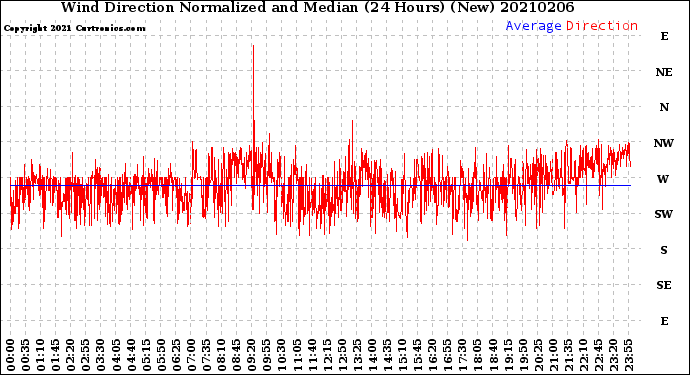This screenshot has height=375, width=690.
Task: Click the 00:00 time axis label
Action: pyautogui.click(x=11, y=355)
